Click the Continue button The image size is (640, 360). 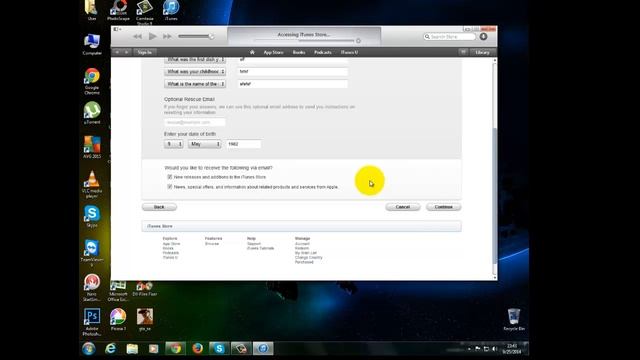point(444,207)
